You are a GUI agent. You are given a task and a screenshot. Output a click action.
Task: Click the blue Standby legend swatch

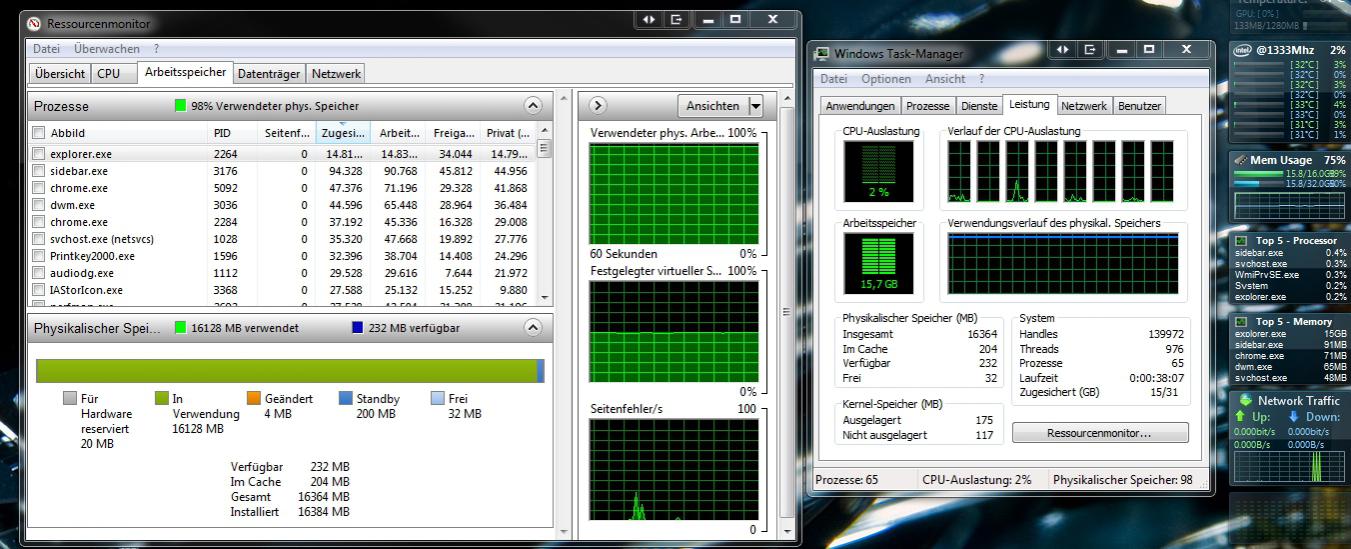pyautogui.click(x=346, y=398)
